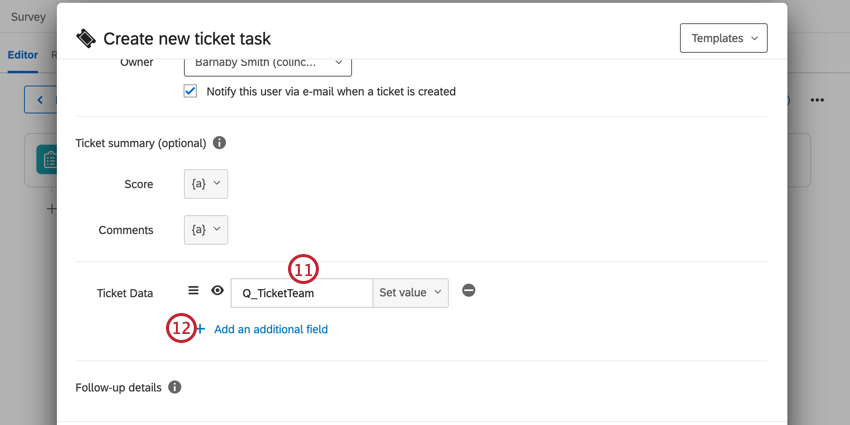Screen dimensions: 850x425
Task: Click the Ticket summary info icon
Action: coord(219,143)
